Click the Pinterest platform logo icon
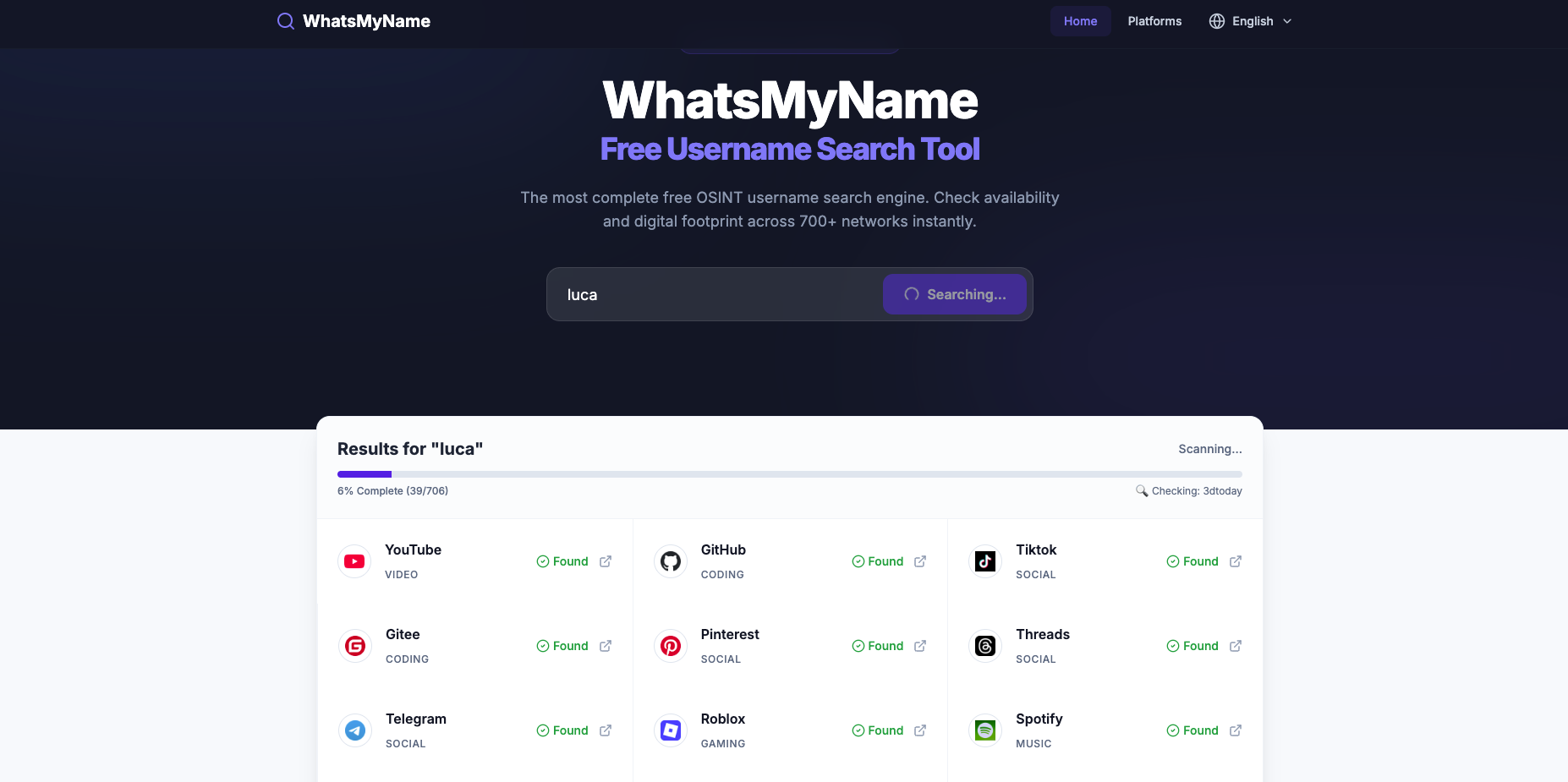This screenshot has height=782, width=1568. 671,646
